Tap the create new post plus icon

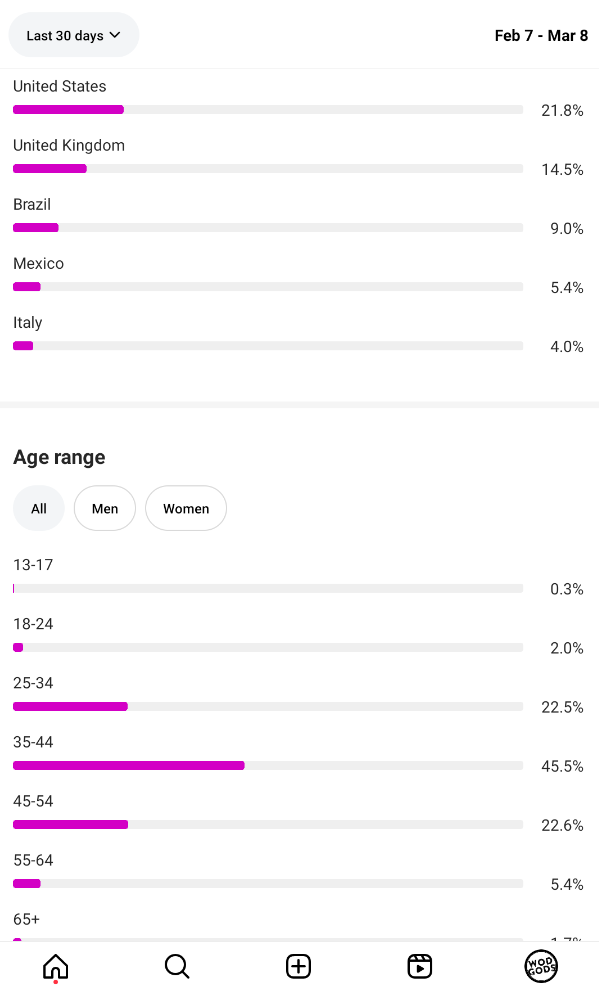[x=299, y=966]
